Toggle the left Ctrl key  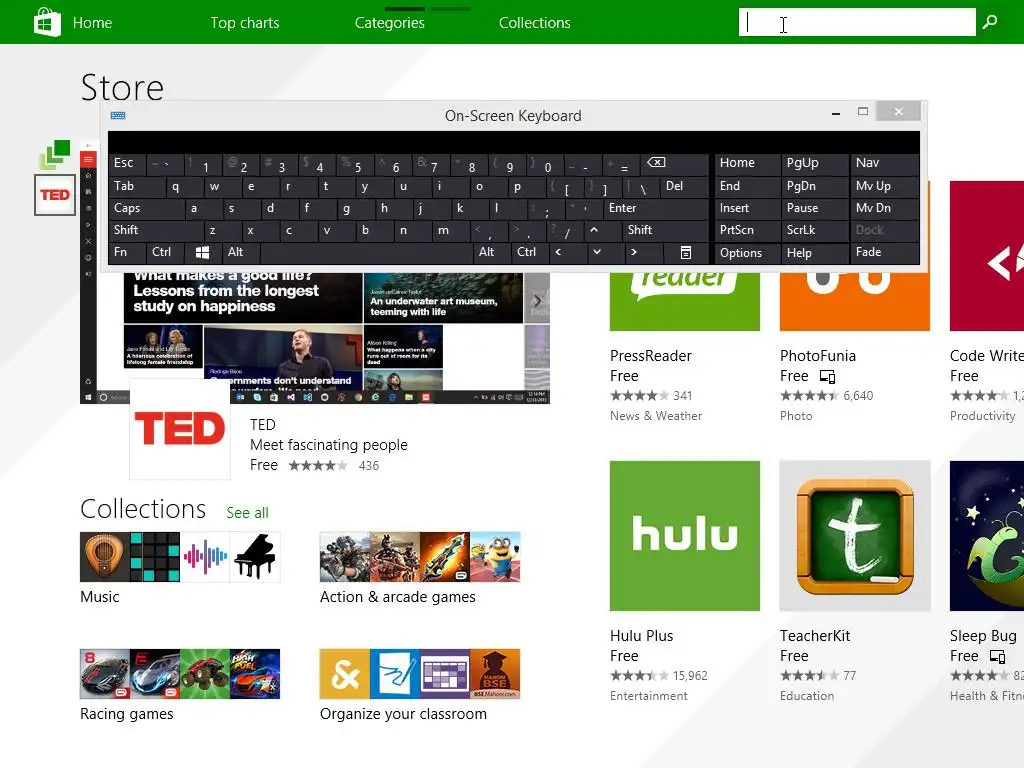tap(165, 252)
